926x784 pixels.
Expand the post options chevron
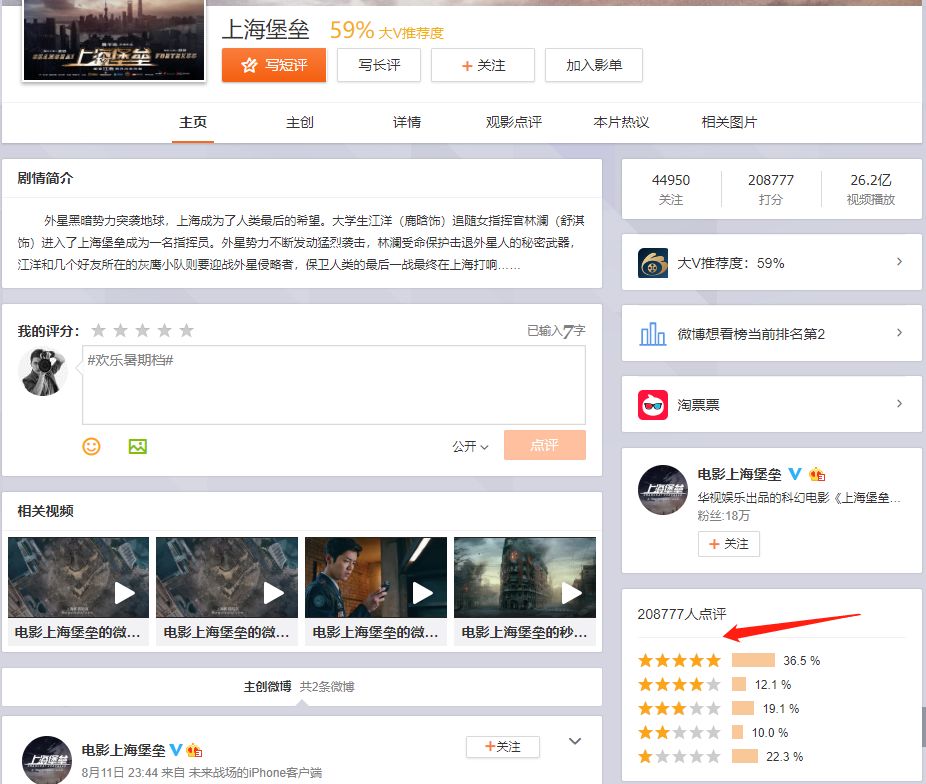(x=575, y=741)
